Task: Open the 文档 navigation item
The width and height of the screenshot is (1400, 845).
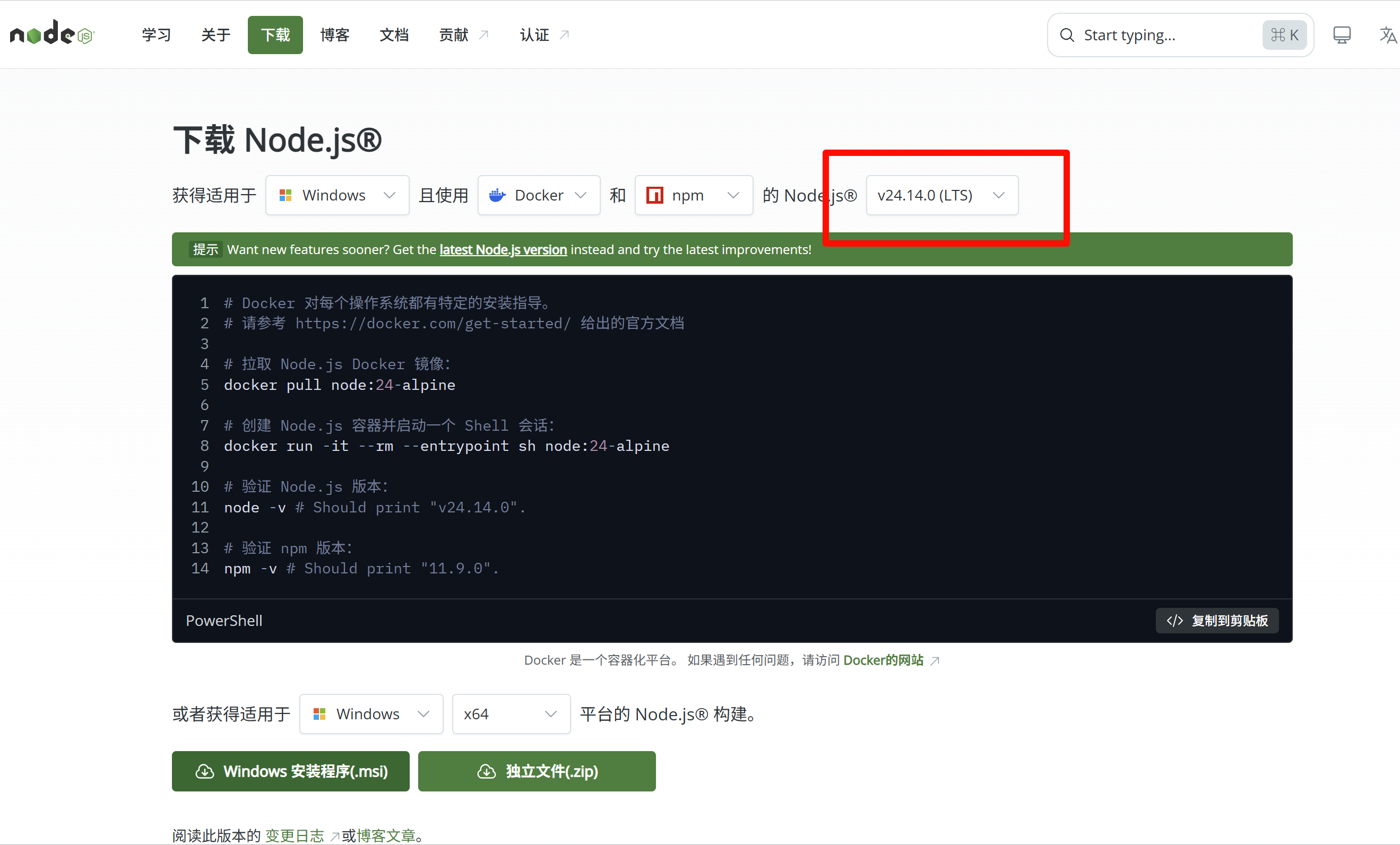Action: click(x=394, y=35)
